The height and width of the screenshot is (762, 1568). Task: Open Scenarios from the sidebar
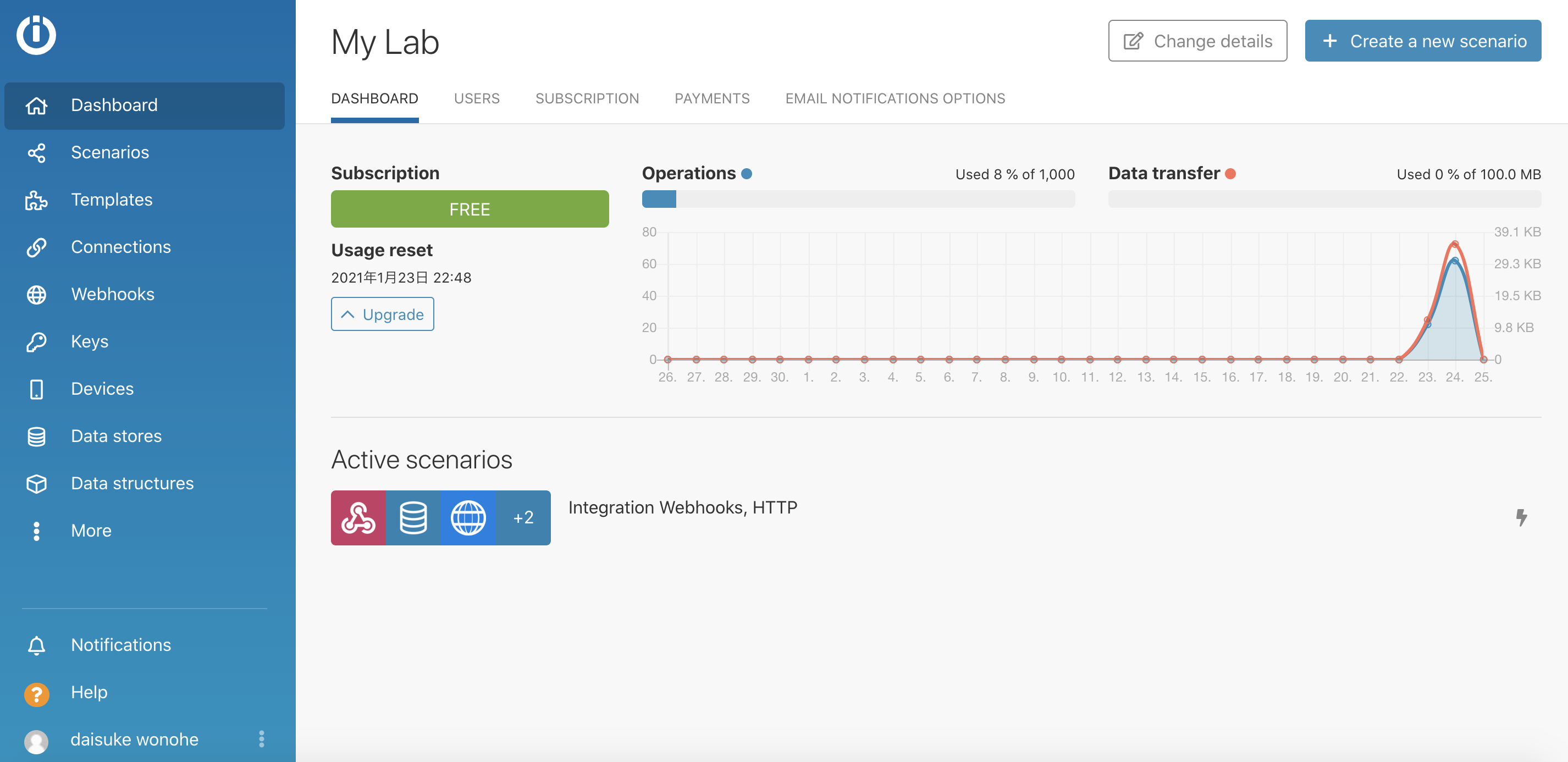109,152
